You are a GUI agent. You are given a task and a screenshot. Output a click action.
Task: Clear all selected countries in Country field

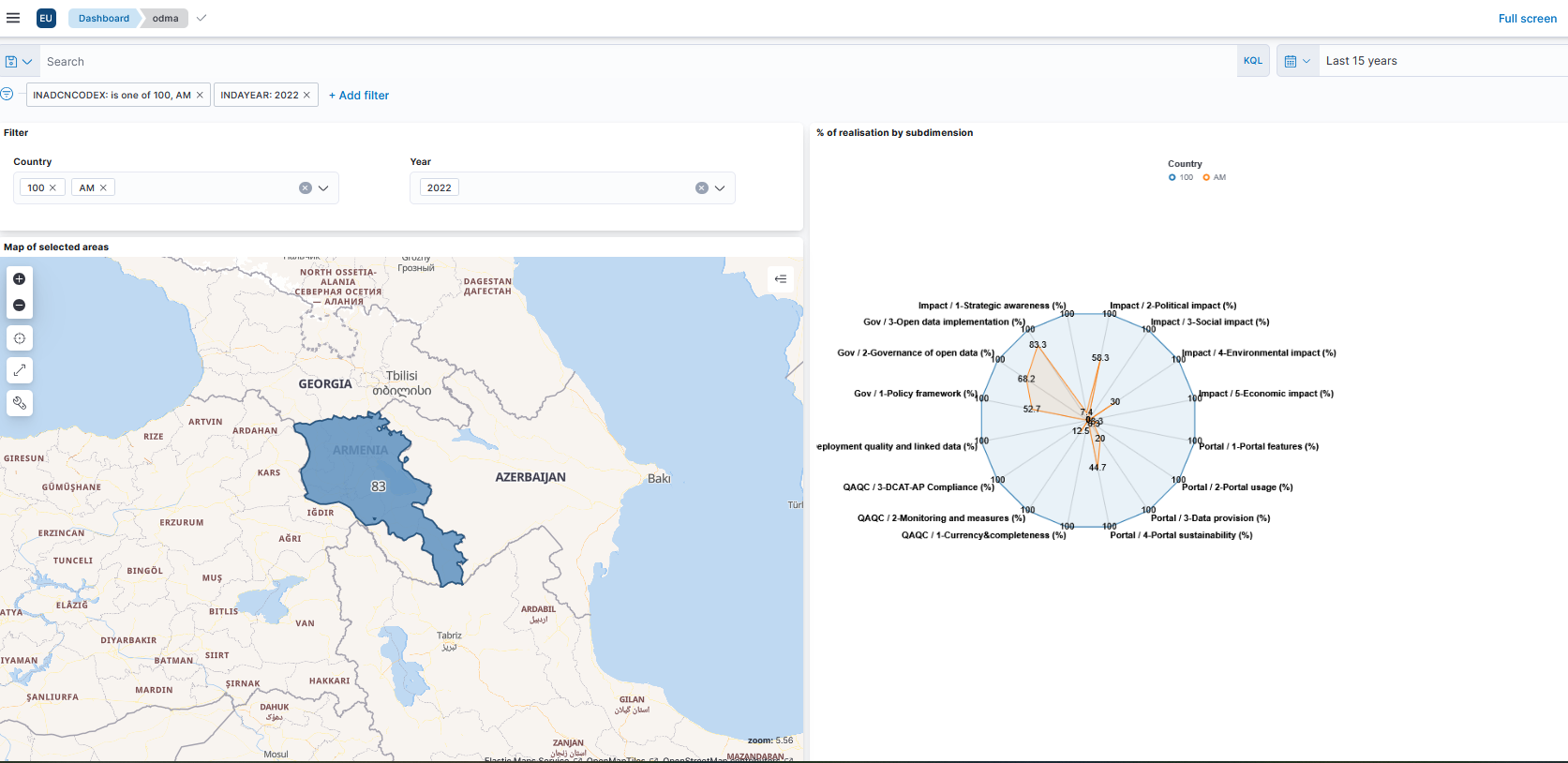[305, 188]
